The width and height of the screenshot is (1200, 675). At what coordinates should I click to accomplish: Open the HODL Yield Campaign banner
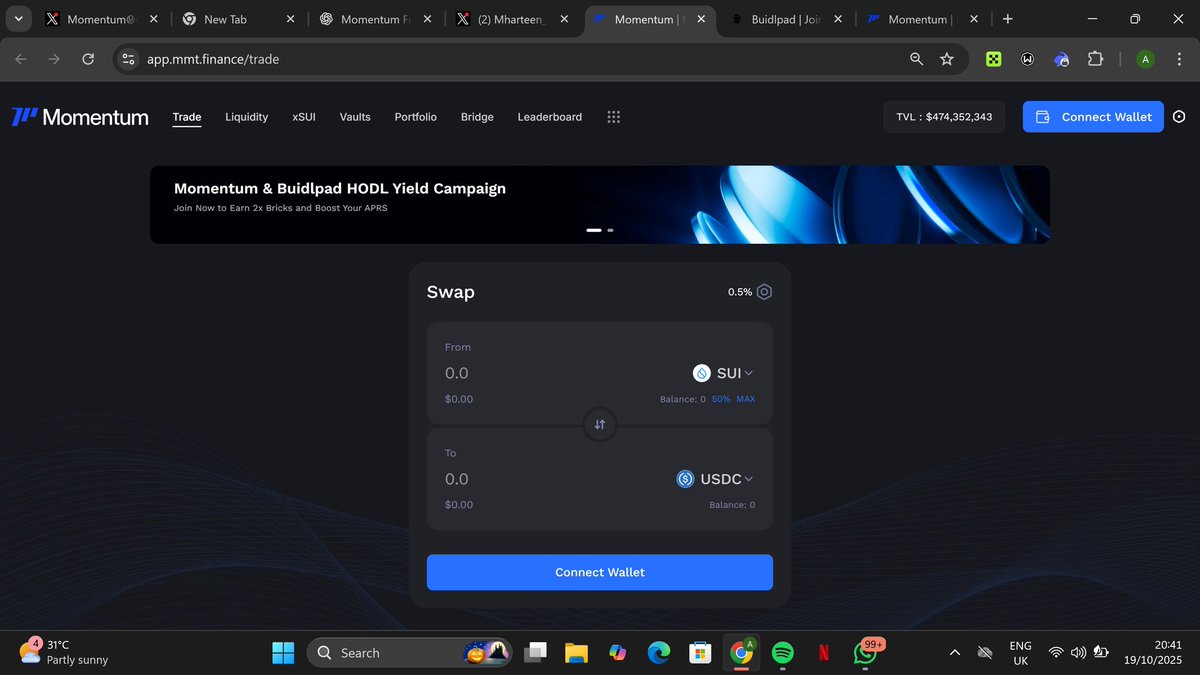[600, 204]
